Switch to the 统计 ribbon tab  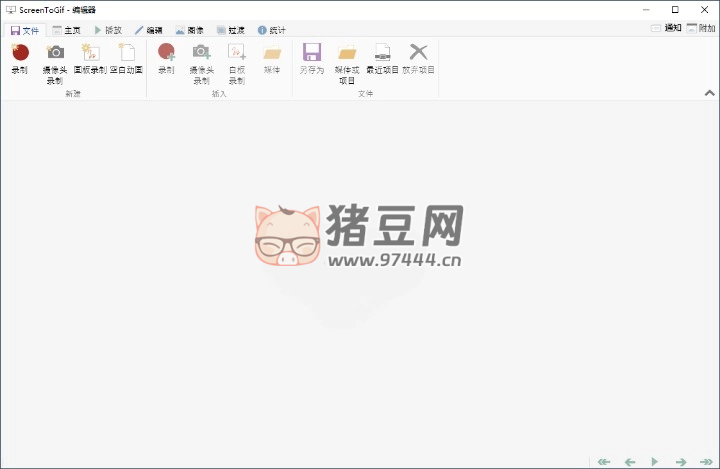tap(271, 30)
